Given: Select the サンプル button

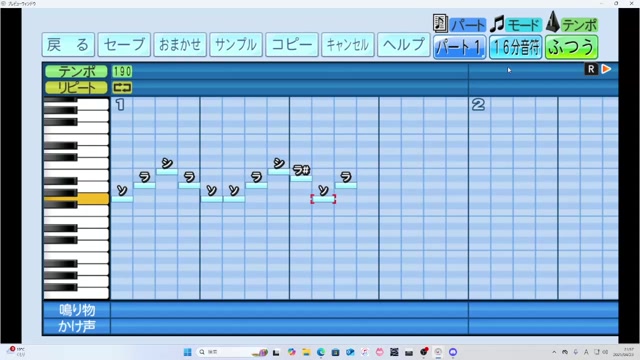Looking at the screenshot, I should click(x=236, y=44).
